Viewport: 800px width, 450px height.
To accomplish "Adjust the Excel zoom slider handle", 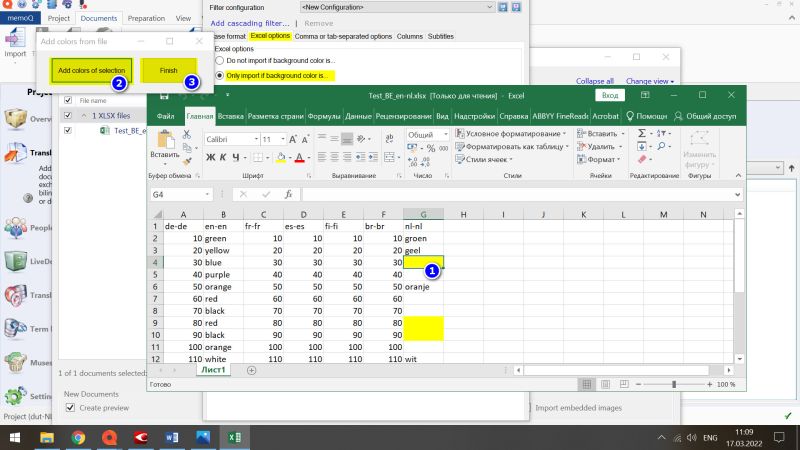I will (x=674, y=384).
